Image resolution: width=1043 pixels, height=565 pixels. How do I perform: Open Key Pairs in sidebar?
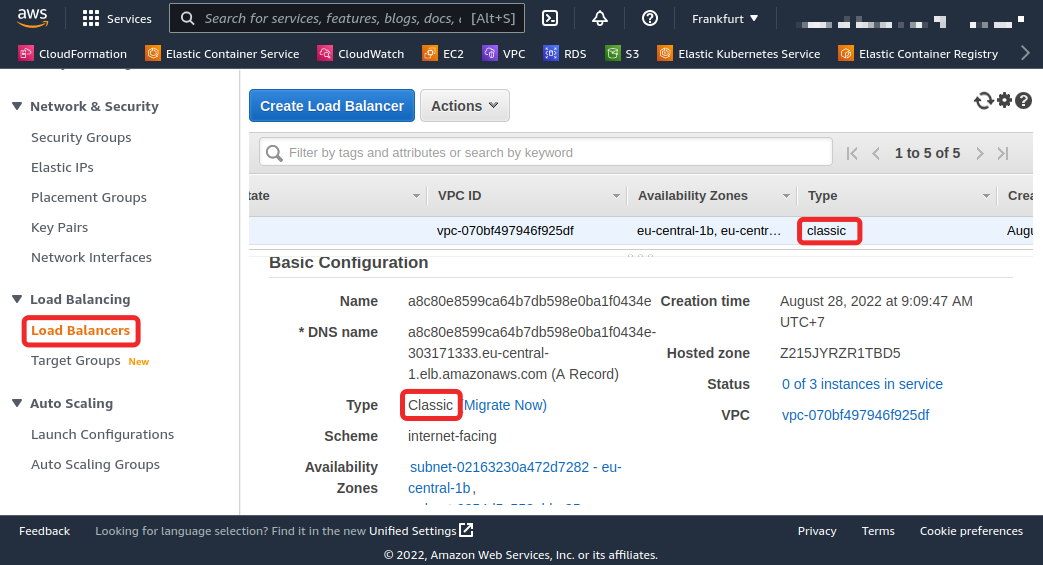[59, 227]
